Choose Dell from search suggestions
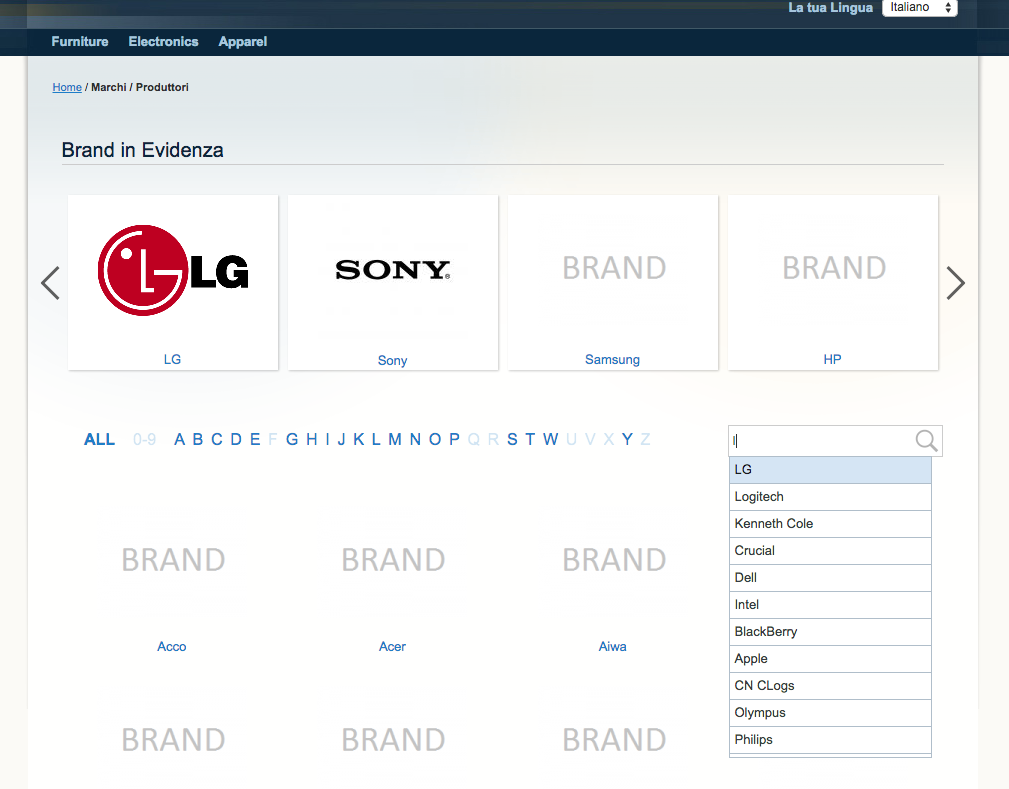This screenshot has width=1009, height=789. 830,578
